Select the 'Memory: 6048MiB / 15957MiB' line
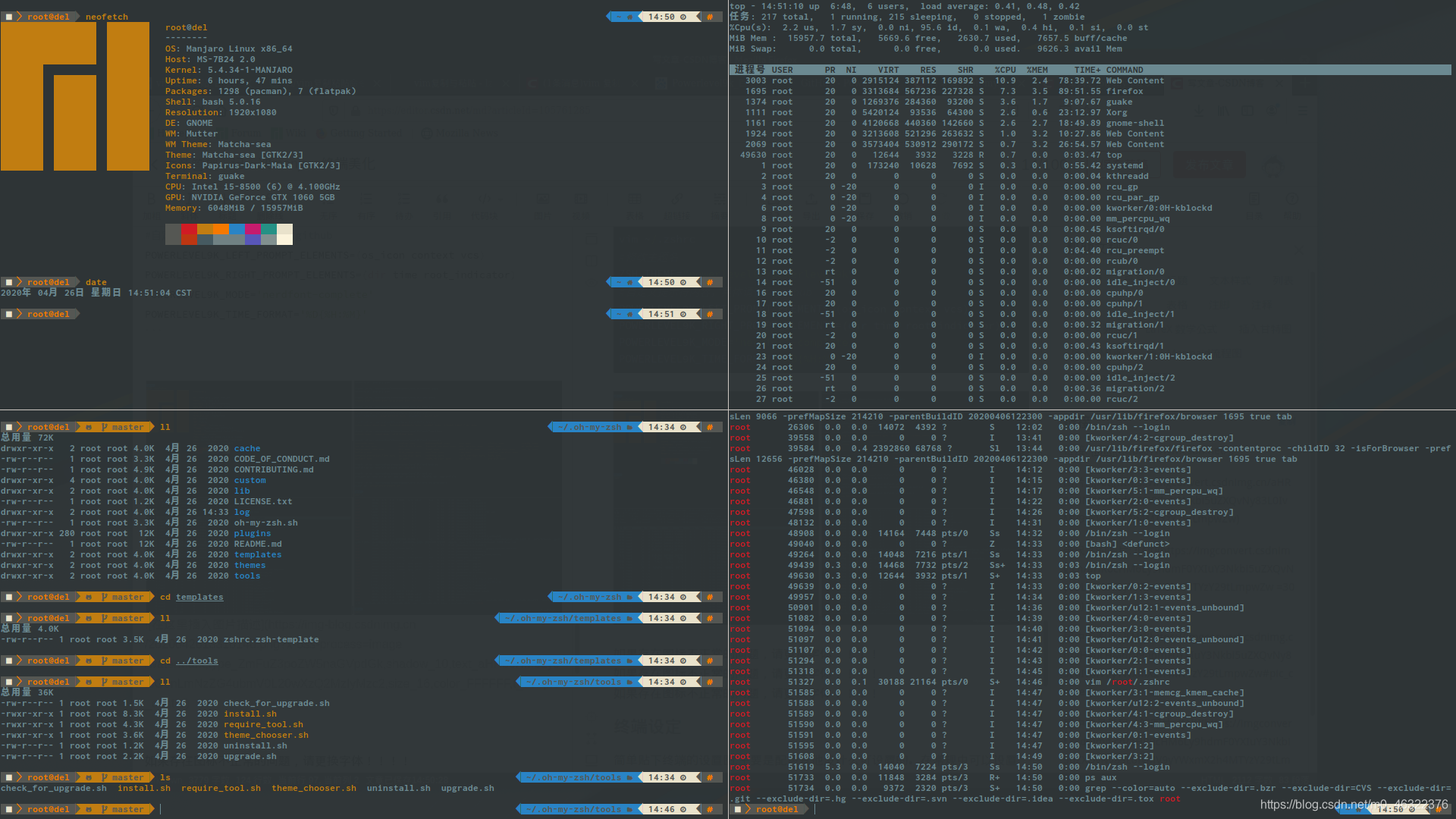1456x819 pixels. tap(234, 208)
